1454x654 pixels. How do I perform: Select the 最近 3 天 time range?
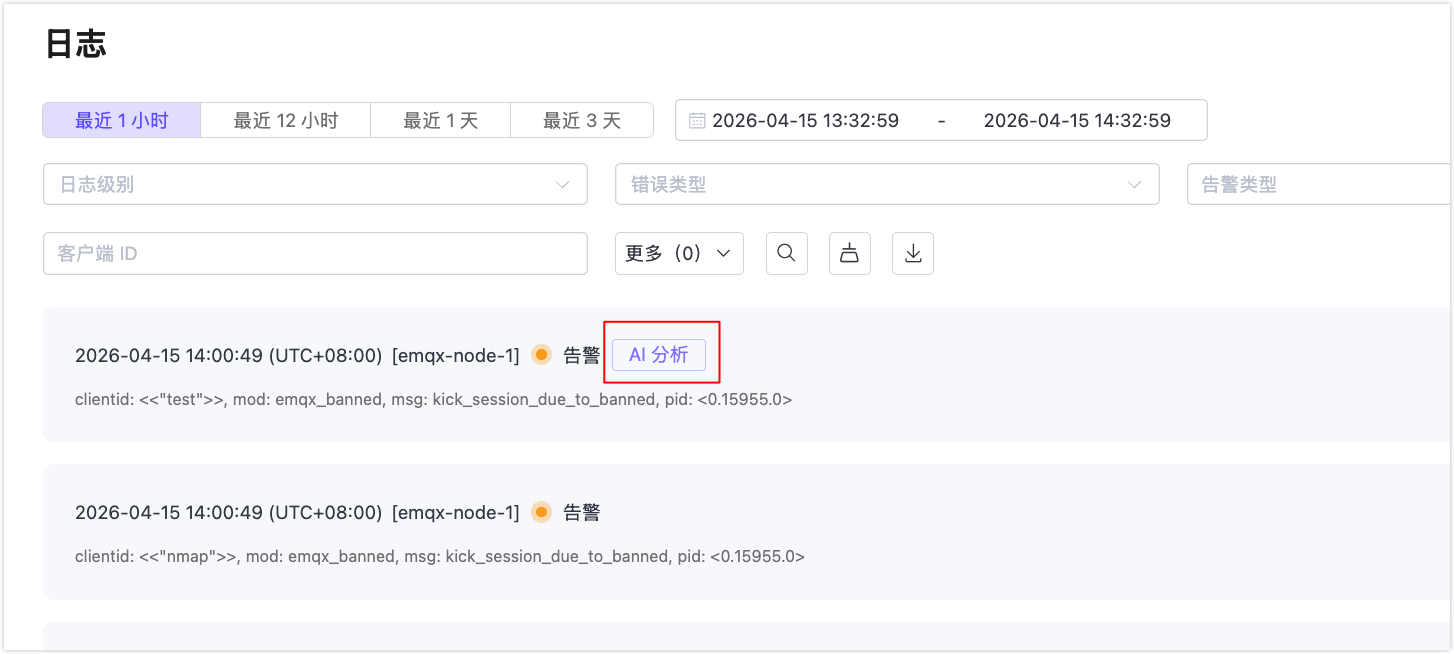(582, 119)
